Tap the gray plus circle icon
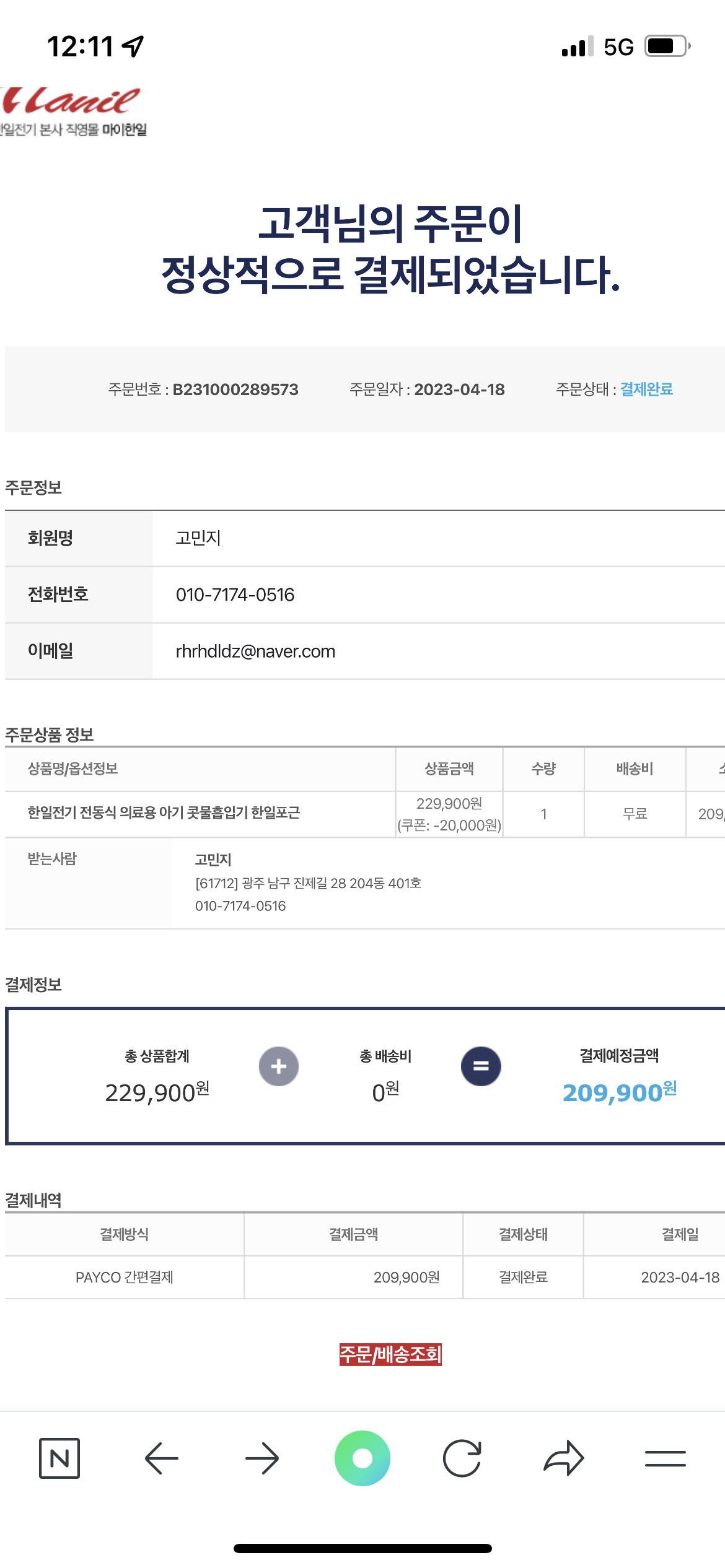Screen dimensions: 725x1568 pos(279,1066)
